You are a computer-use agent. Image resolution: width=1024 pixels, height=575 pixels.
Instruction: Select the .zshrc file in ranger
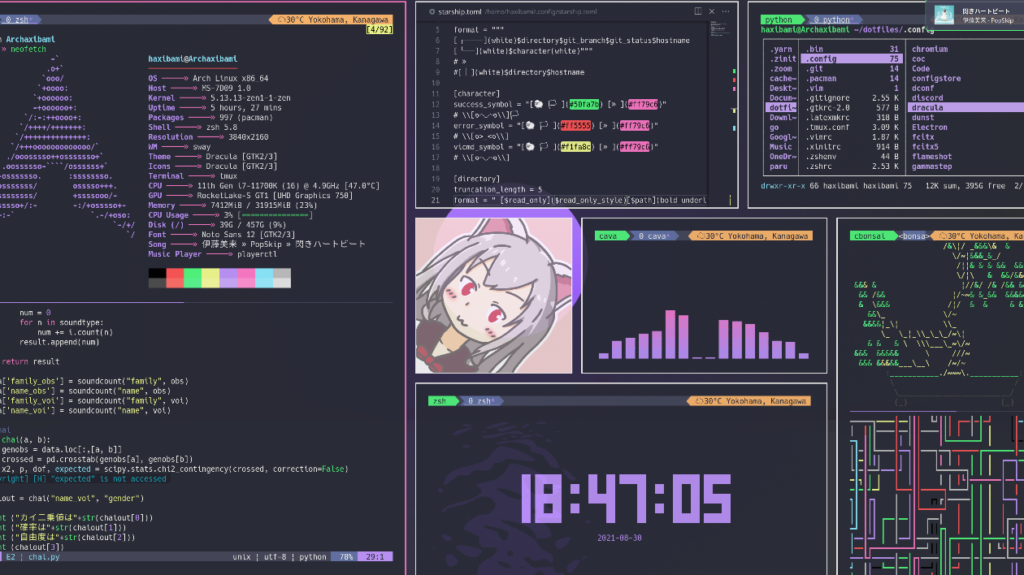[x=852, y=167]
